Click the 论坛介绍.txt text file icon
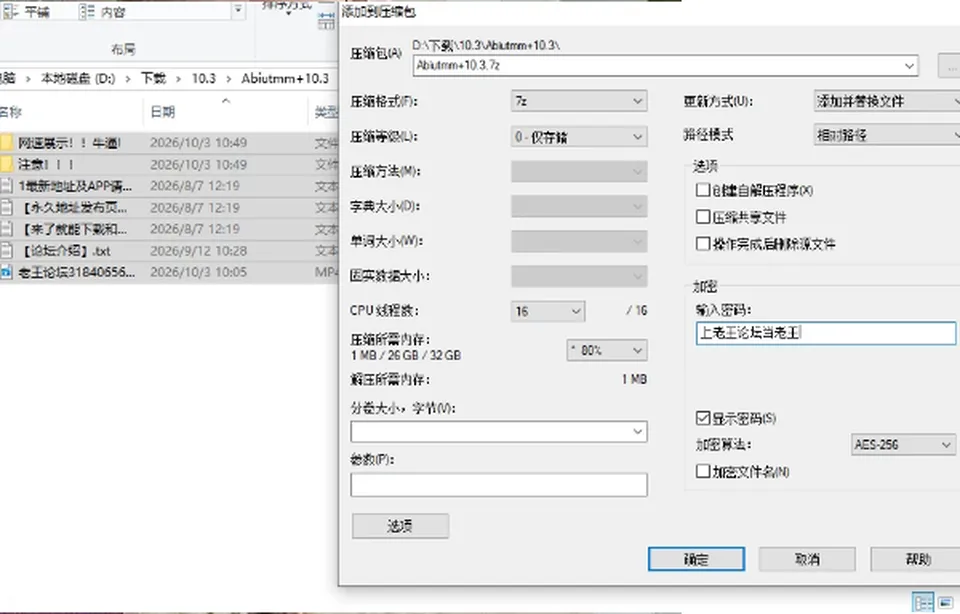The width and height of the screenshot is (960, 614). [x=6, y=250]
